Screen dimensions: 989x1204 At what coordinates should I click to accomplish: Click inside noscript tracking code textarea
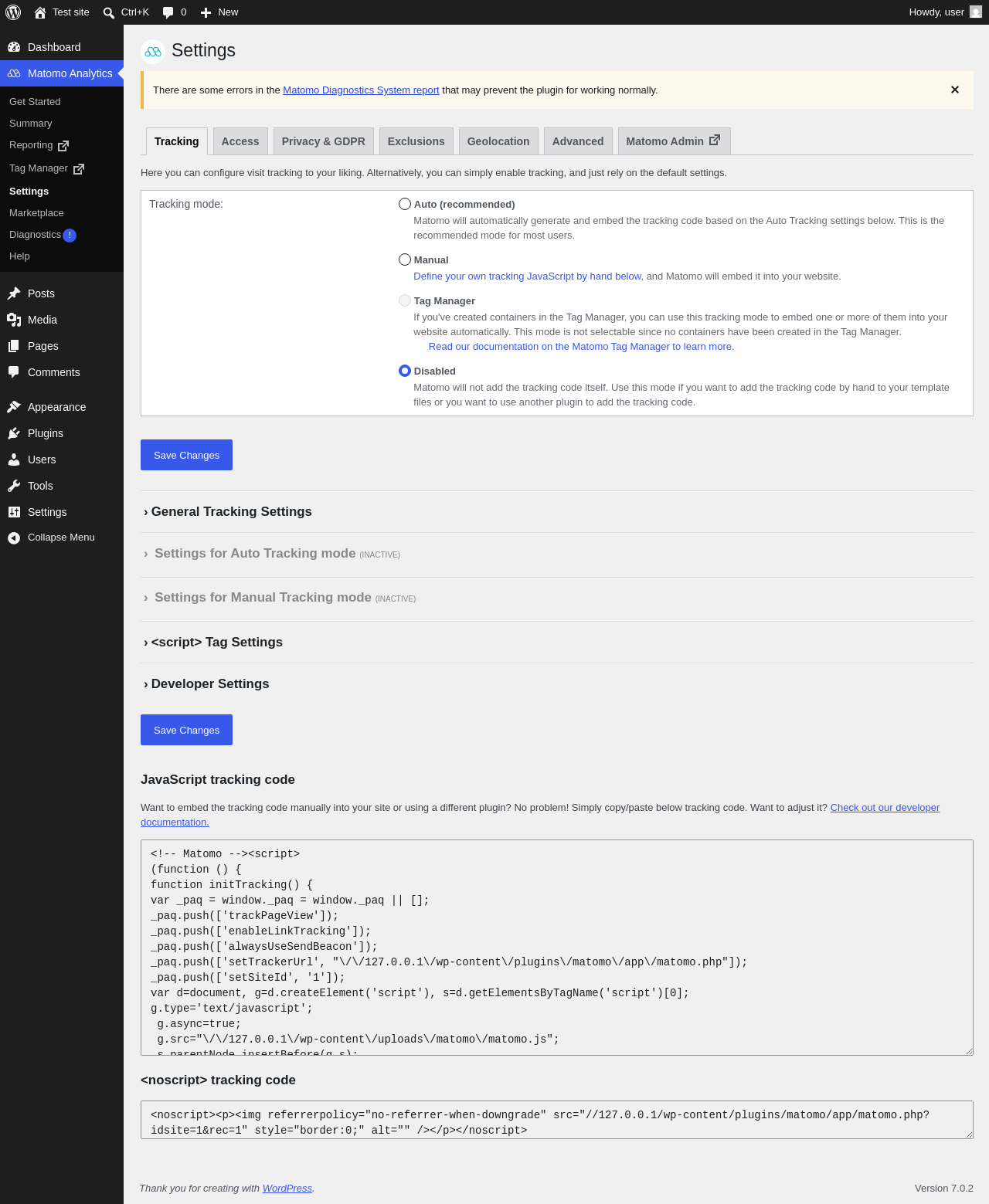pos(557,1120)
